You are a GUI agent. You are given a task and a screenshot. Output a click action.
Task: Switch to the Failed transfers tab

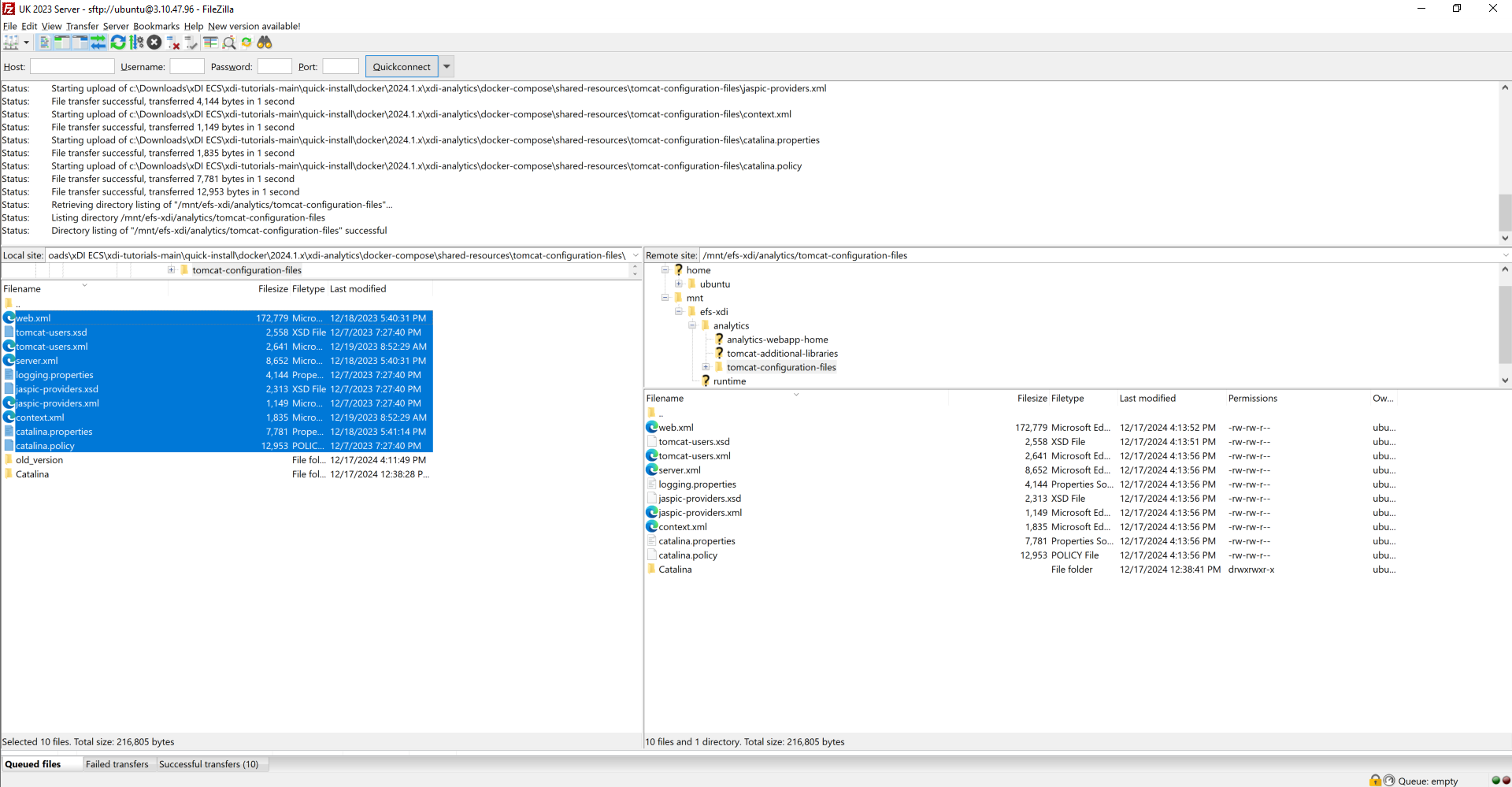(117, 764)
